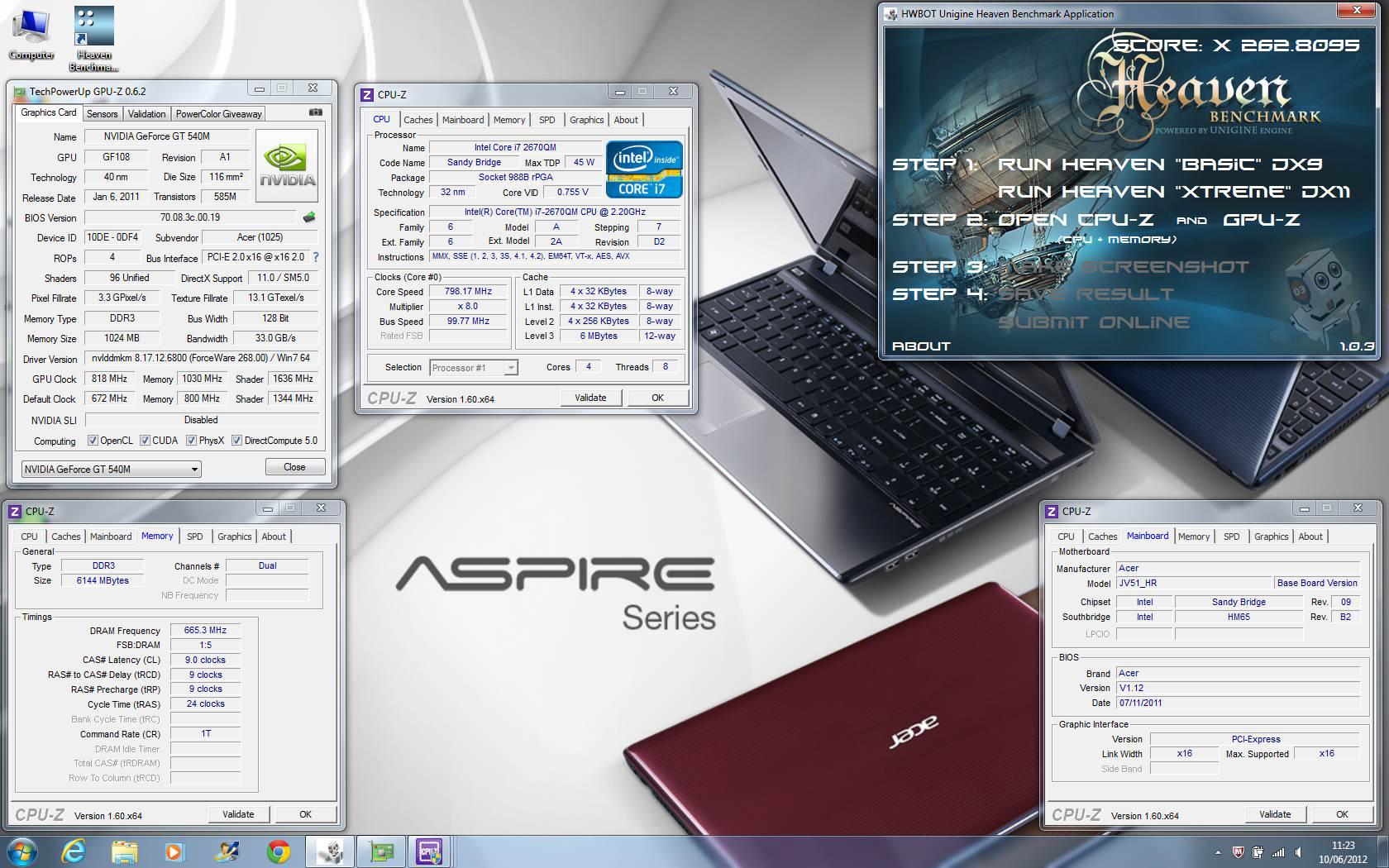Screen dimensions: 1389x868
Task: Open Google Chrome from taskbar
Action: pyautogui.click(x=279, y=851)
